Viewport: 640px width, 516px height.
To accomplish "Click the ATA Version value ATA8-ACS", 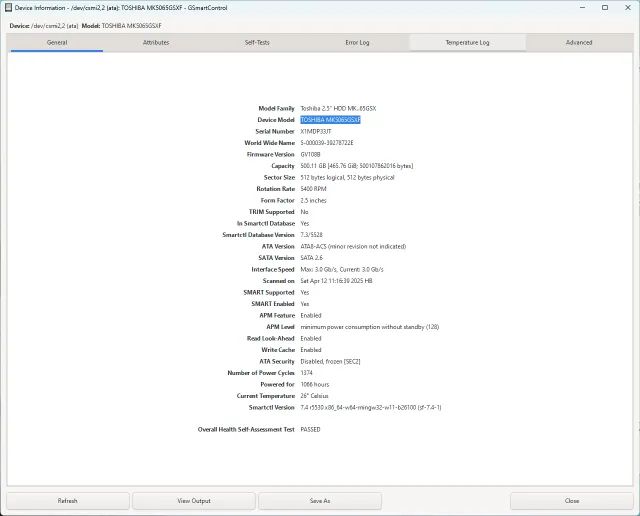I will [353, 247].
